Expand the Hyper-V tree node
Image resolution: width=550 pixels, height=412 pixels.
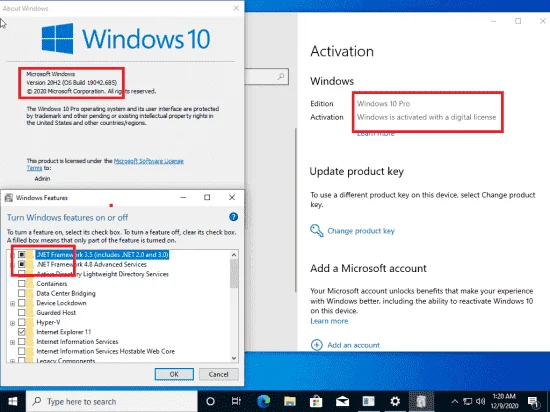tap(13, 323)
